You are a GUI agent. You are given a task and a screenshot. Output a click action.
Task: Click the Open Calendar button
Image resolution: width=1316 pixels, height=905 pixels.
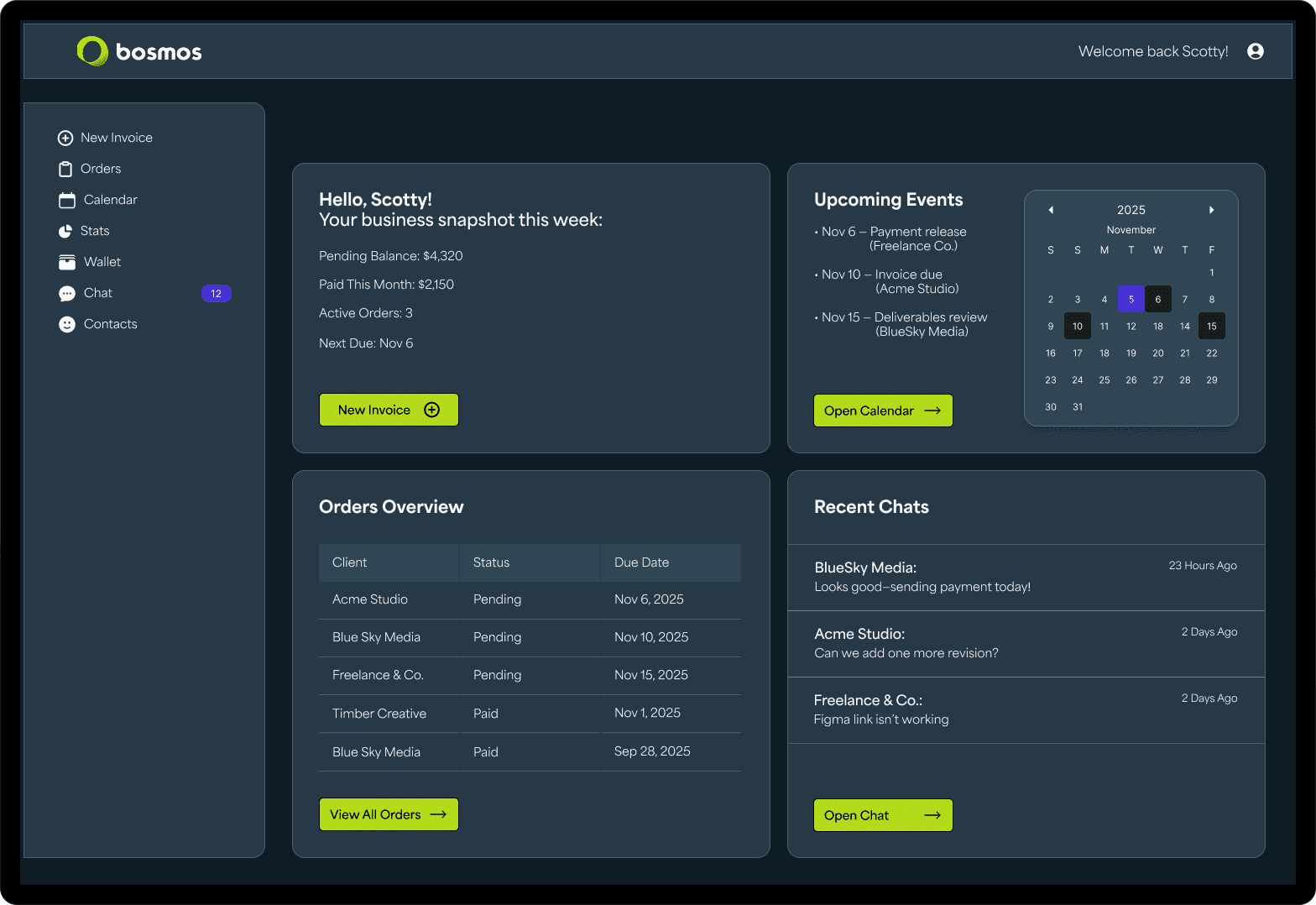click(x=882, y=411)
